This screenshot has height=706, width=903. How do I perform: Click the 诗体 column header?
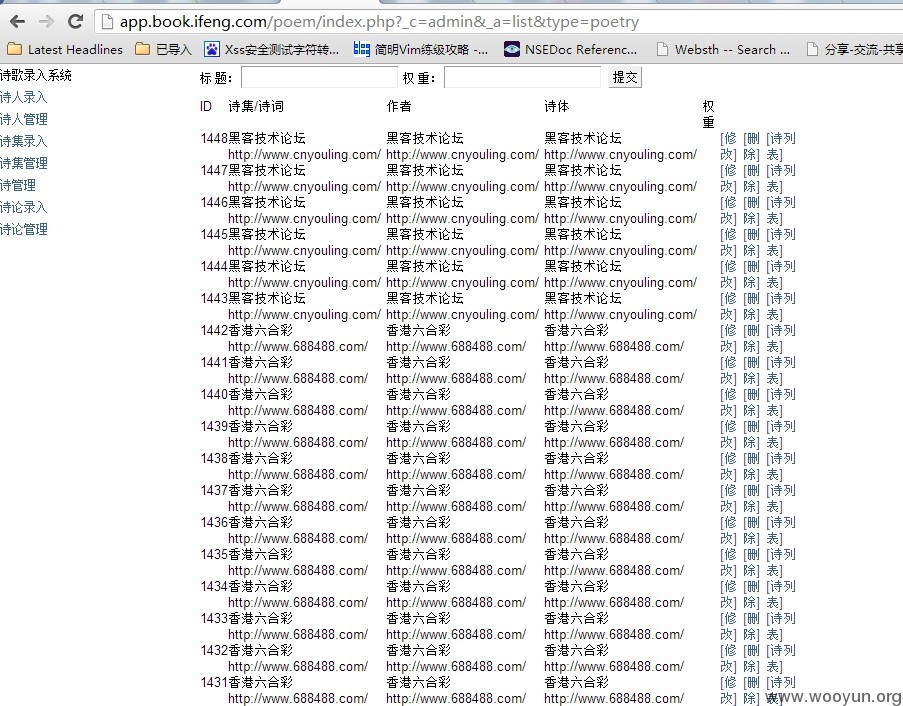[x=556, y=107]
